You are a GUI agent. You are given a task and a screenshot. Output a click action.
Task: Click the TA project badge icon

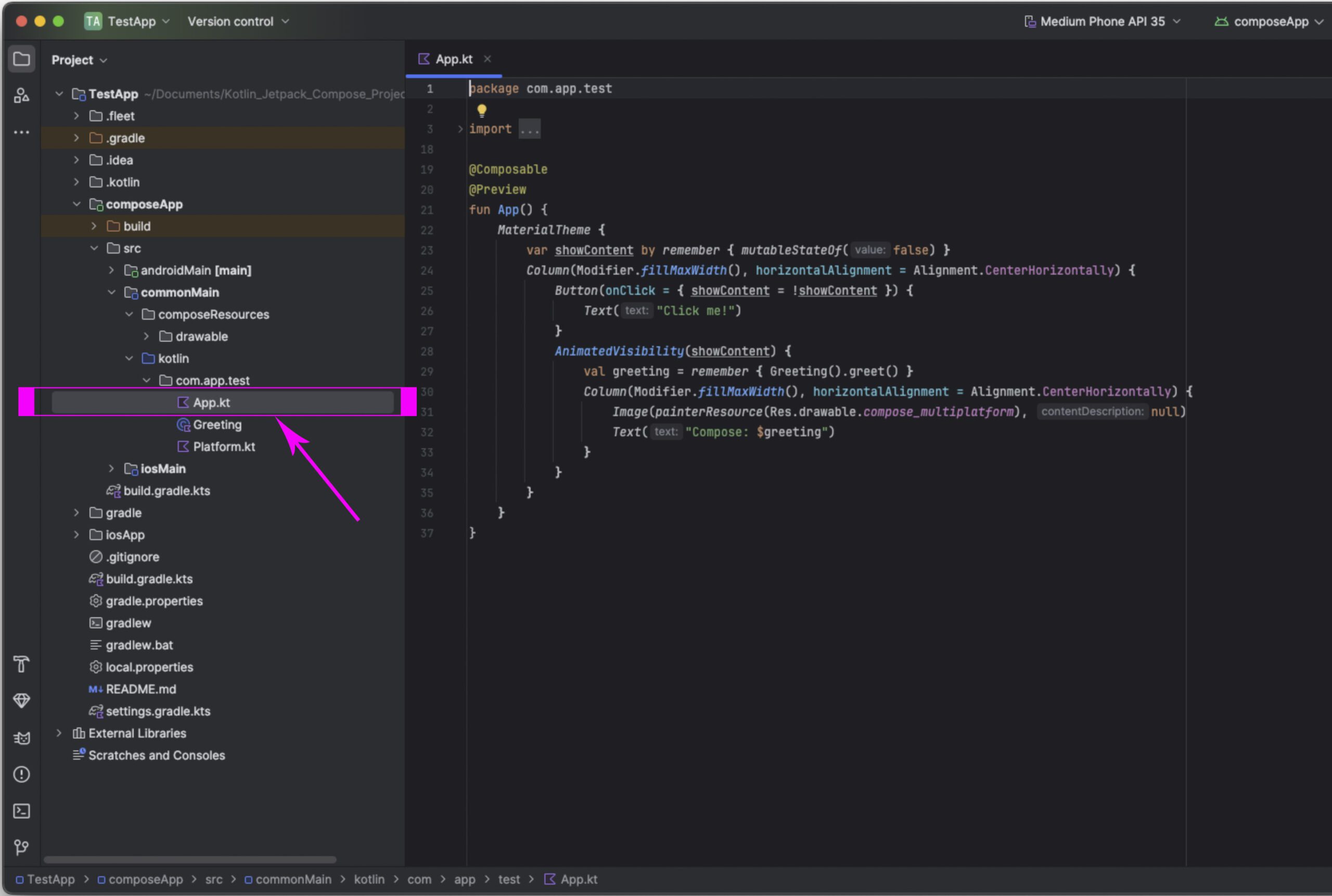click(x=93, y=21)
